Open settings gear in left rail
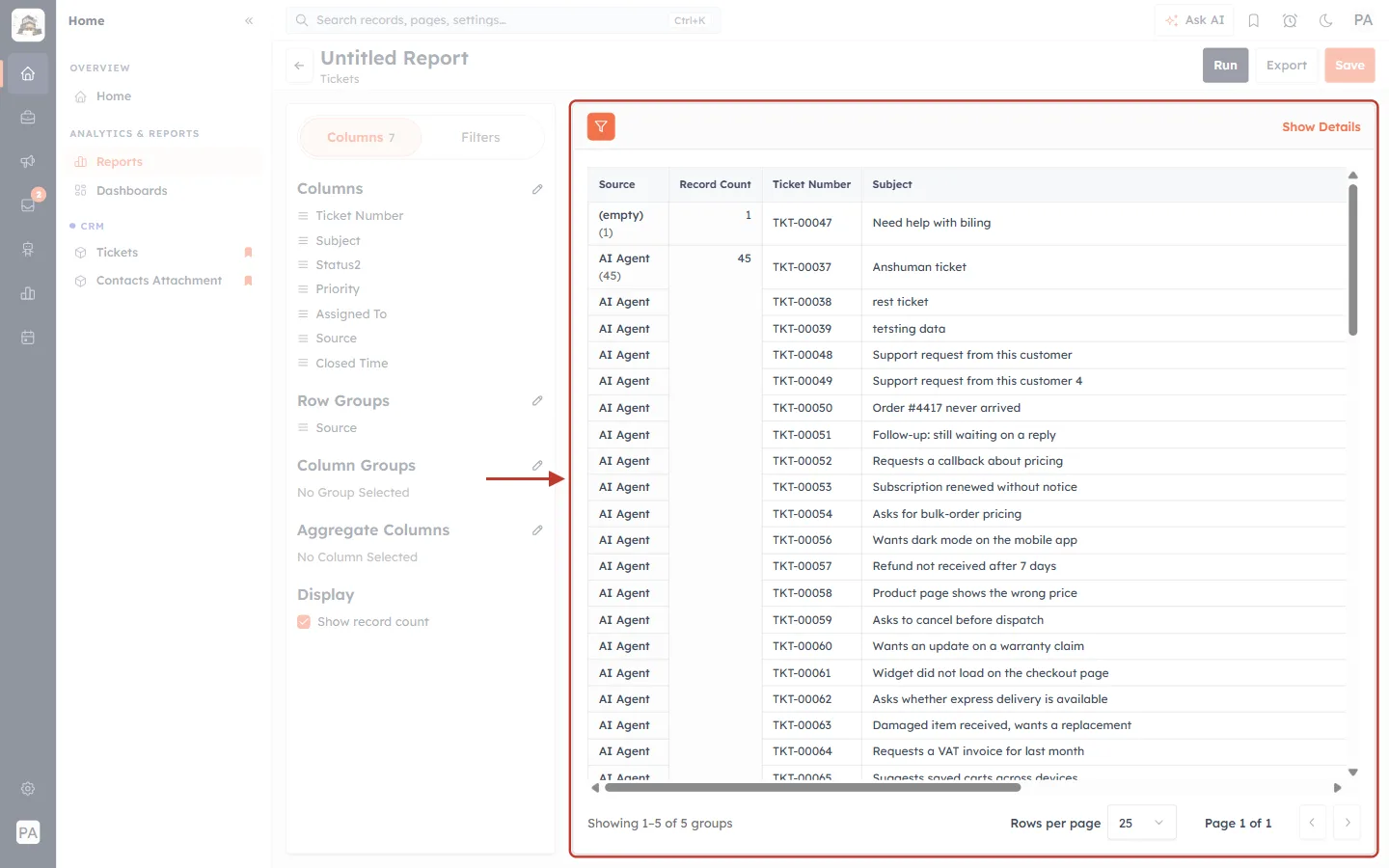The image size is (1389, 868). [28, 789]
